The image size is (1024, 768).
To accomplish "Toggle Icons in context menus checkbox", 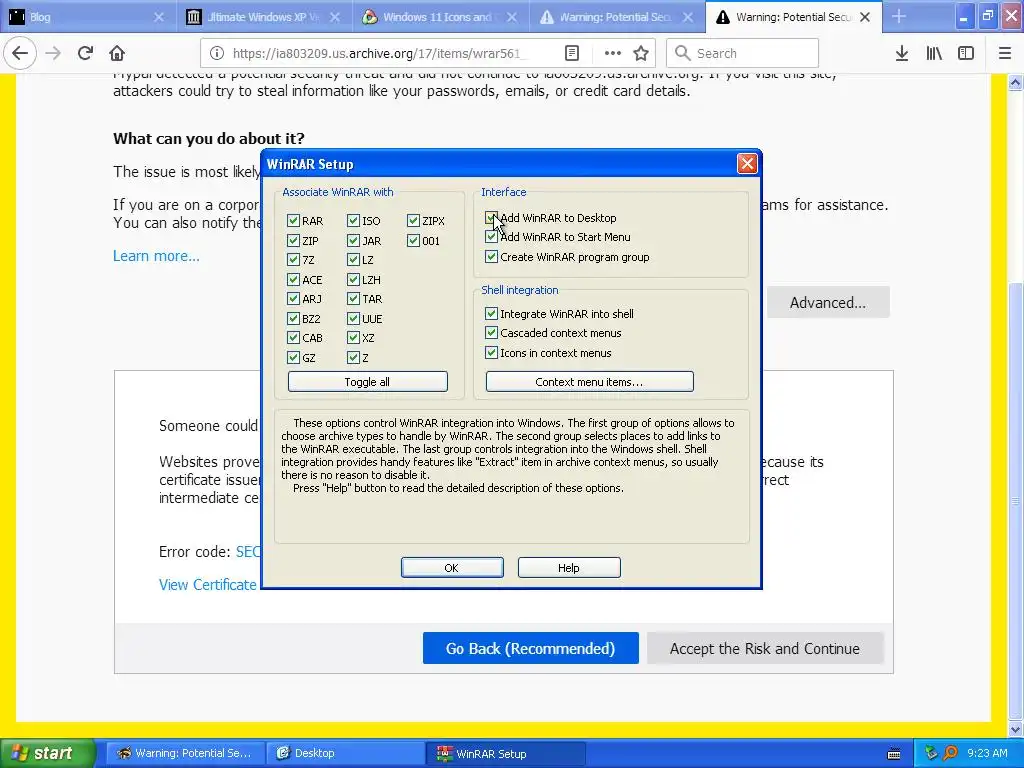I will tap(492, 353).
